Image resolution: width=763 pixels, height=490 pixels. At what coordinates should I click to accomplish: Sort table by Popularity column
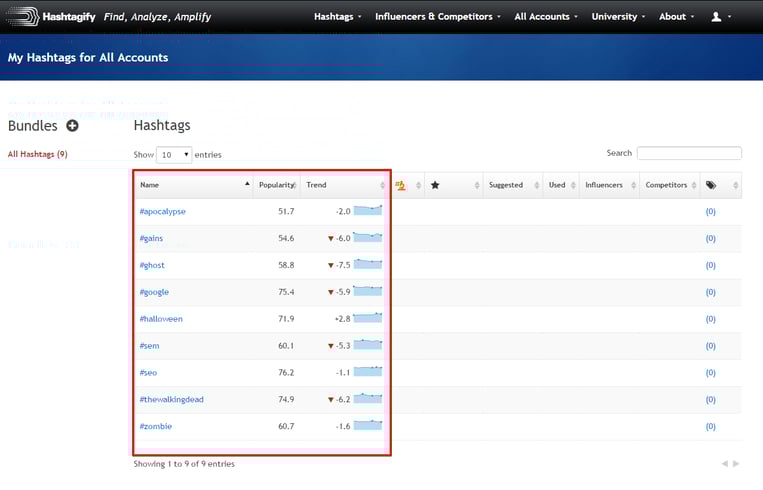tap(276, 185)
